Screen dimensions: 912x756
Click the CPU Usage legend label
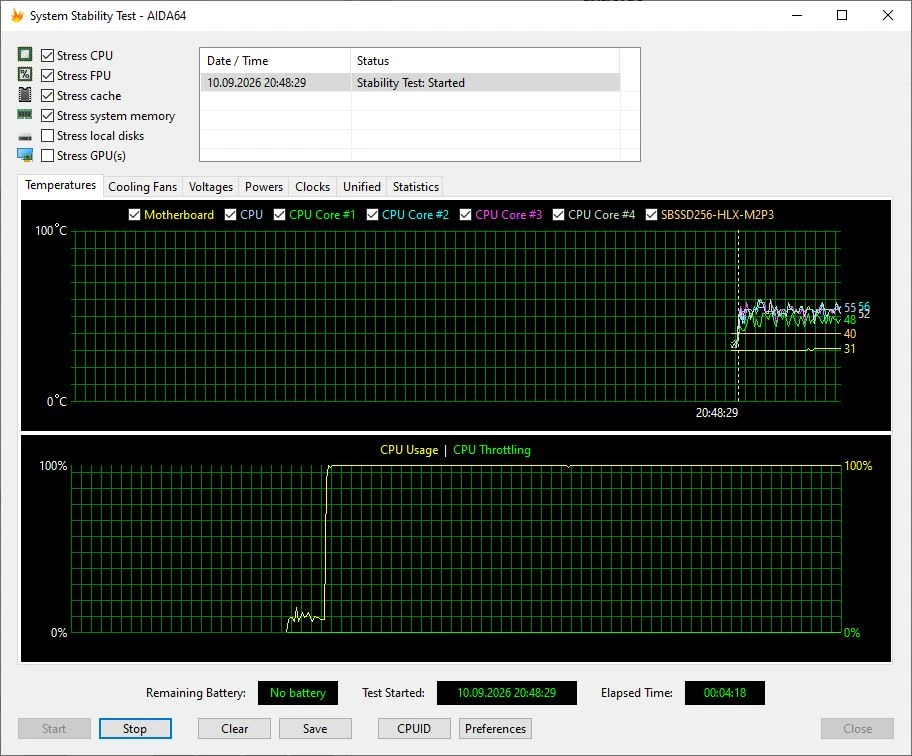[409, 450]
